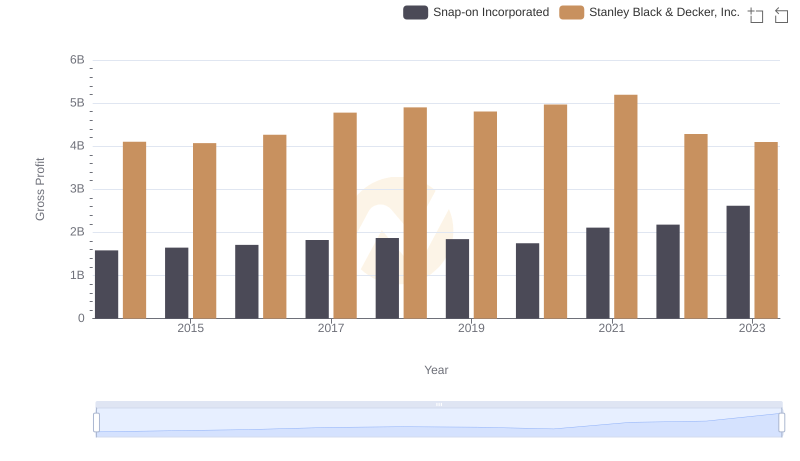Click the 2021 Snap-on Incorporated bar
This screenshot has width=800, height=461.
[597, 273]
